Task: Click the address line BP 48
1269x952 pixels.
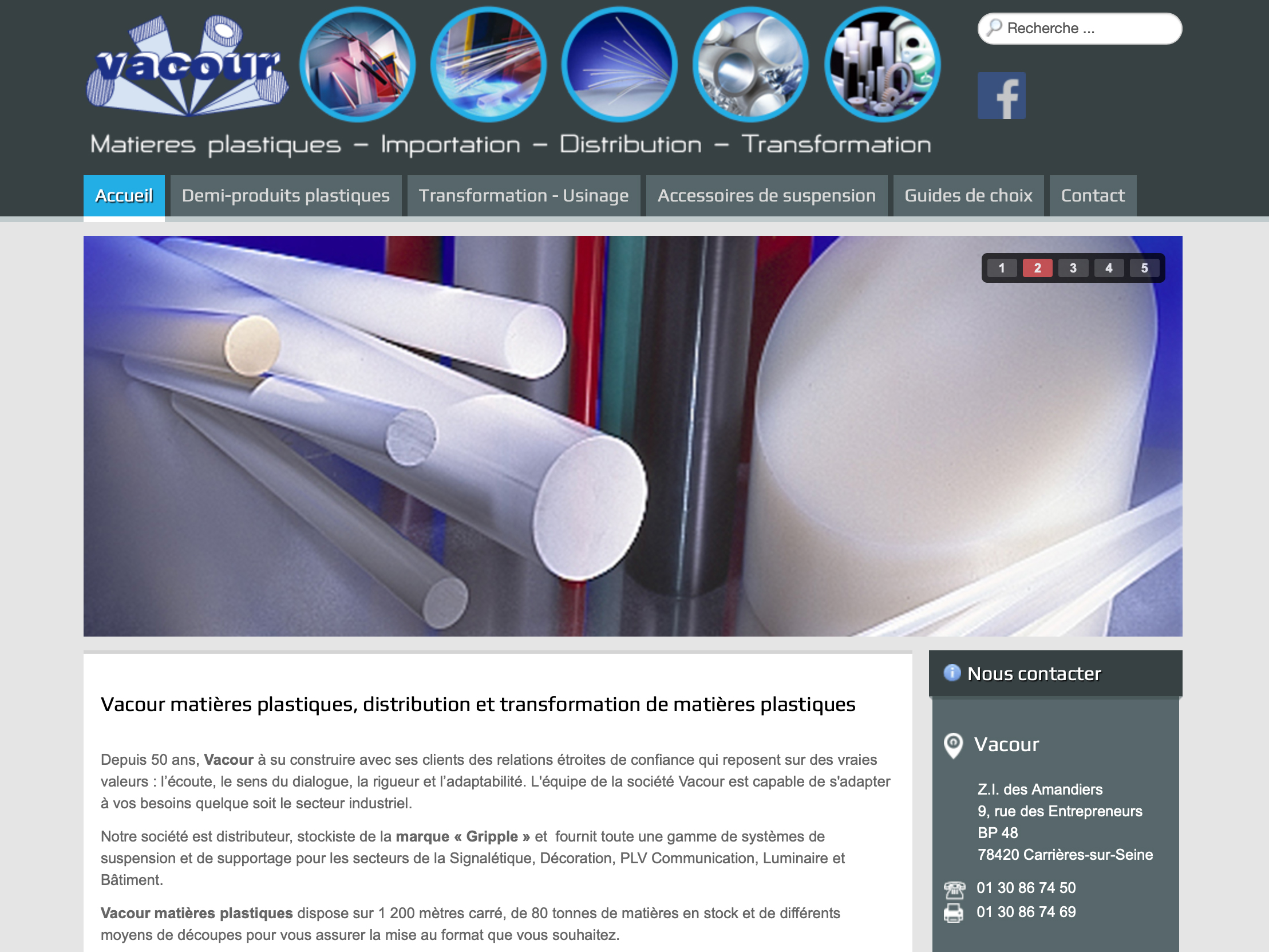Action: [x=998, y=834]
